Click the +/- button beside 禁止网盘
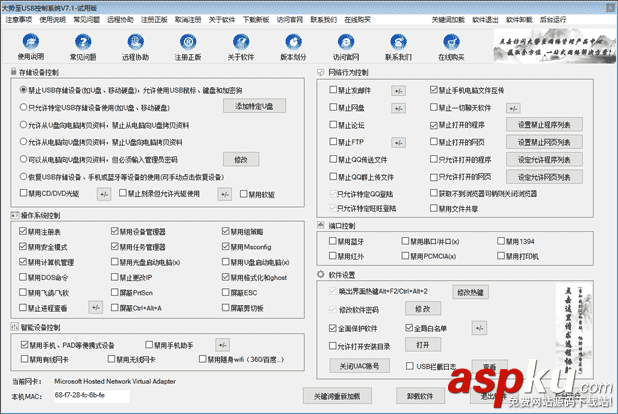The image size is (618, 414). (x=398, y=108)
